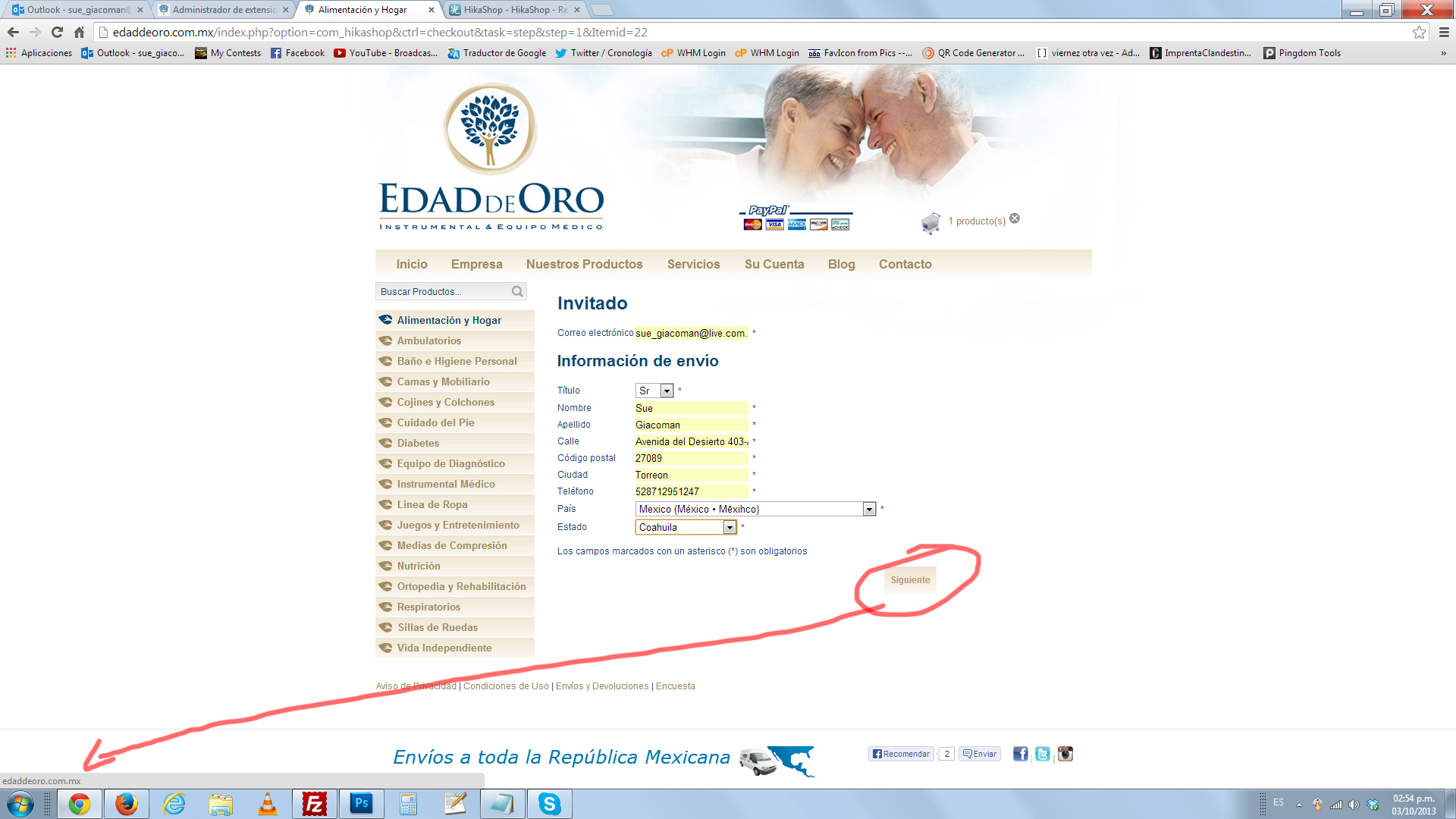Viewport: 1456px width, 819px height.
Task: Open Photoshop from the taskbar
Action: pyautogui.click(x=362, y=803)
